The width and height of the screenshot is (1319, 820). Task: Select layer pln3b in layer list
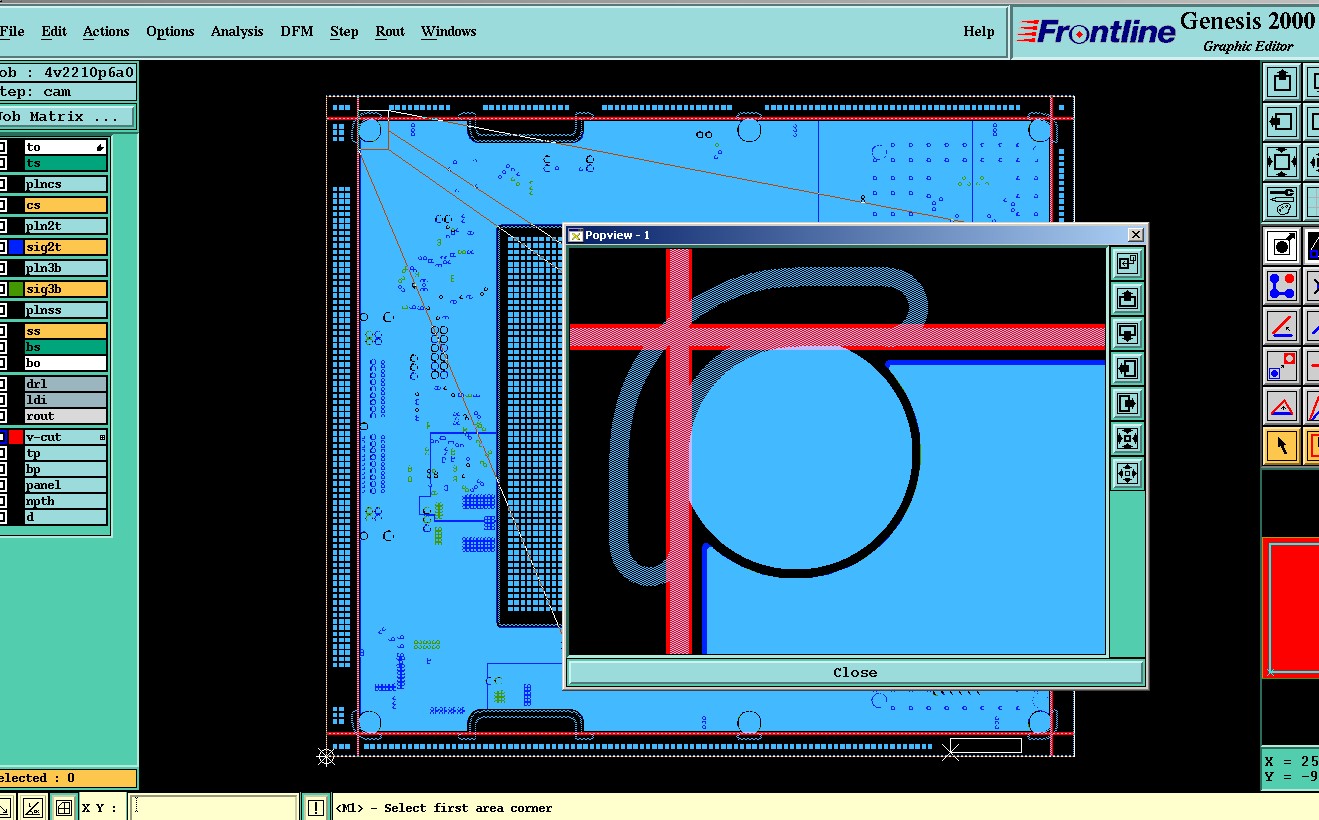(x=65, y=268)
